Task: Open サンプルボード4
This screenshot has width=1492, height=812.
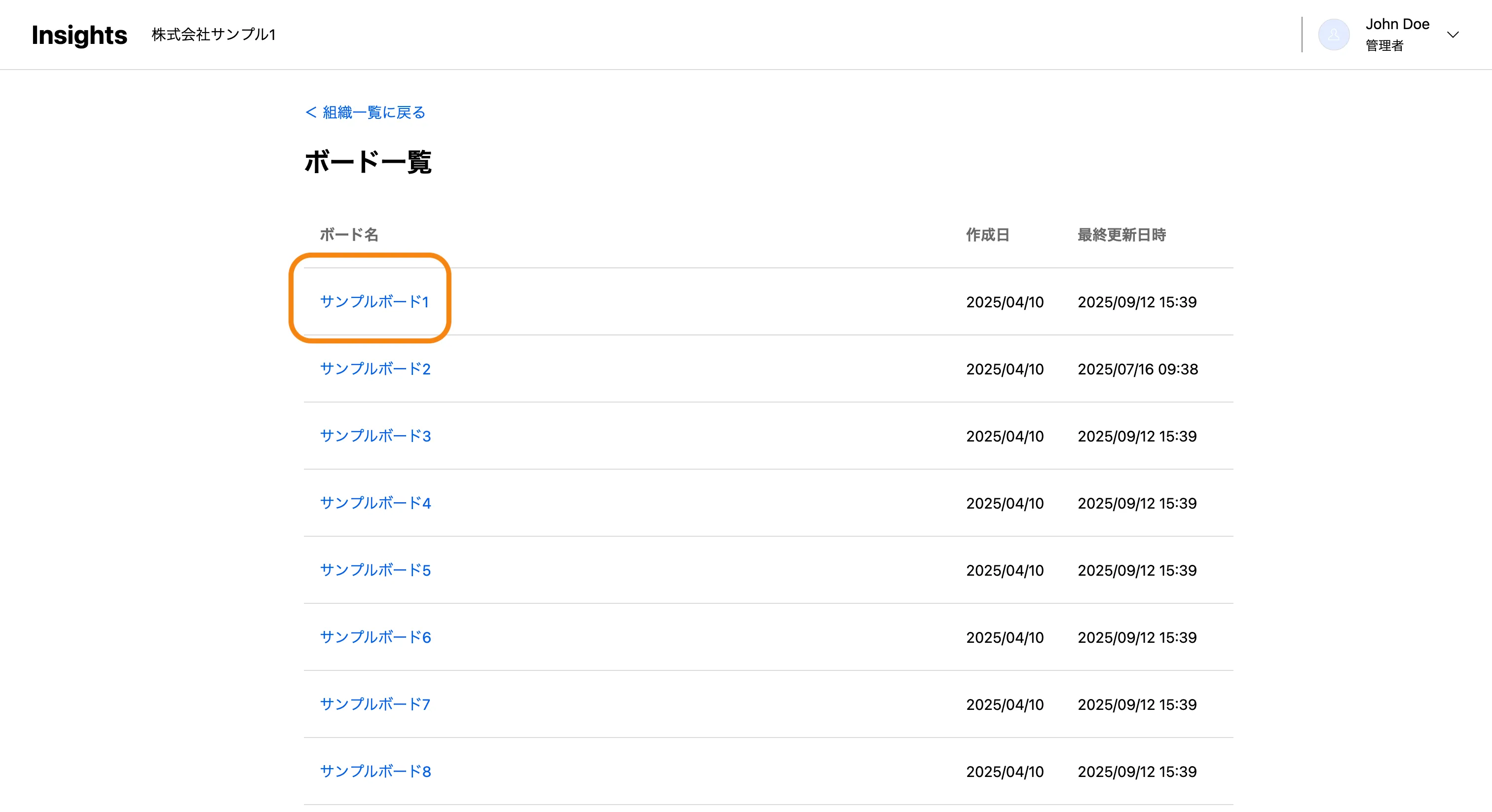Action: 375,503
